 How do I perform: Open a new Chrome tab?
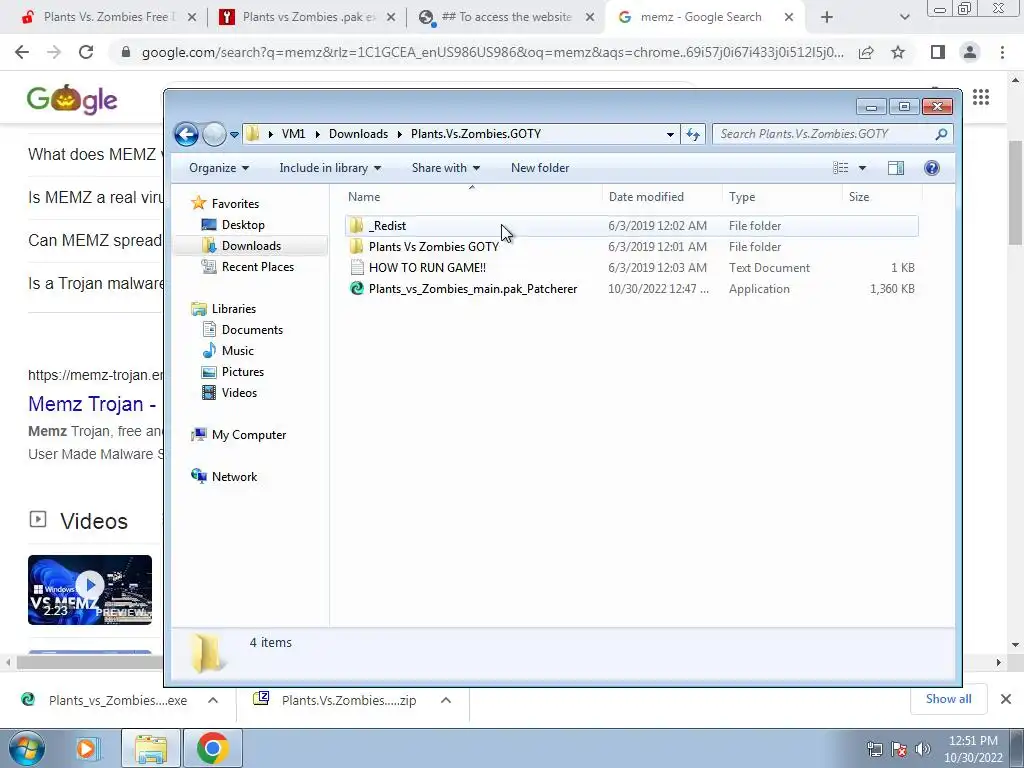click(x=827, y=18)
